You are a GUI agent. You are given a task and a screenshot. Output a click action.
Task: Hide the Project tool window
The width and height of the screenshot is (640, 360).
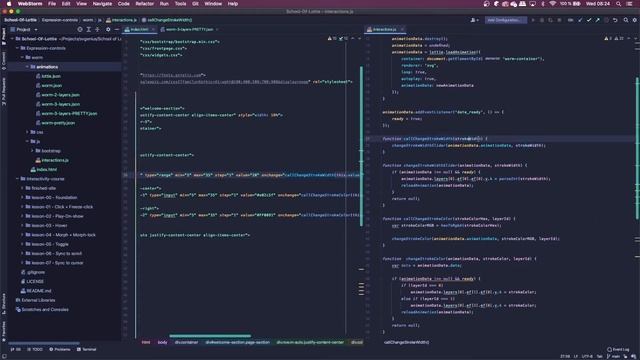coord(117,29)
